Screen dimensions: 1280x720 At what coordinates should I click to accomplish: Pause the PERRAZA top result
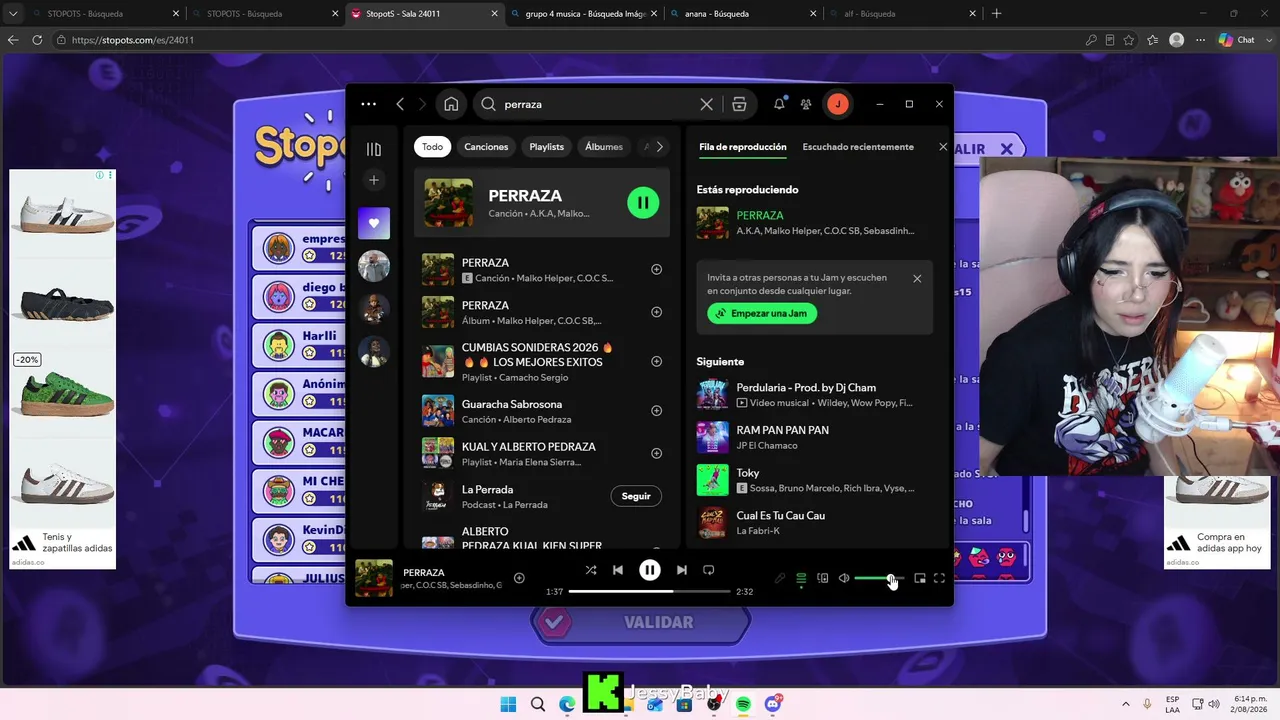pos(643,203)
